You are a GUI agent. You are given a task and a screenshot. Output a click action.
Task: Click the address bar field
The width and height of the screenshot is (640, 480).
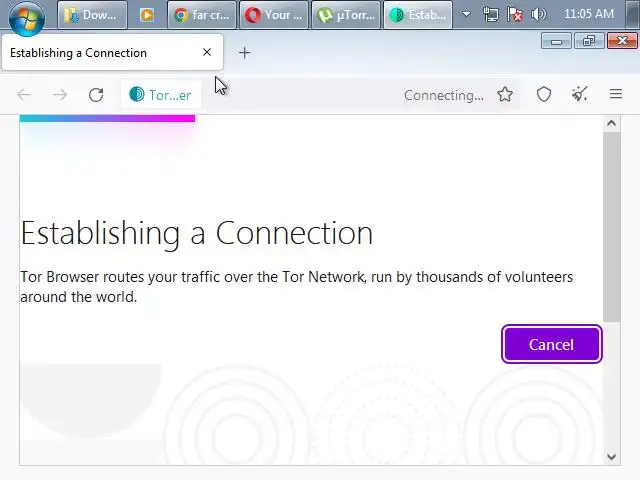coord(320,95)
